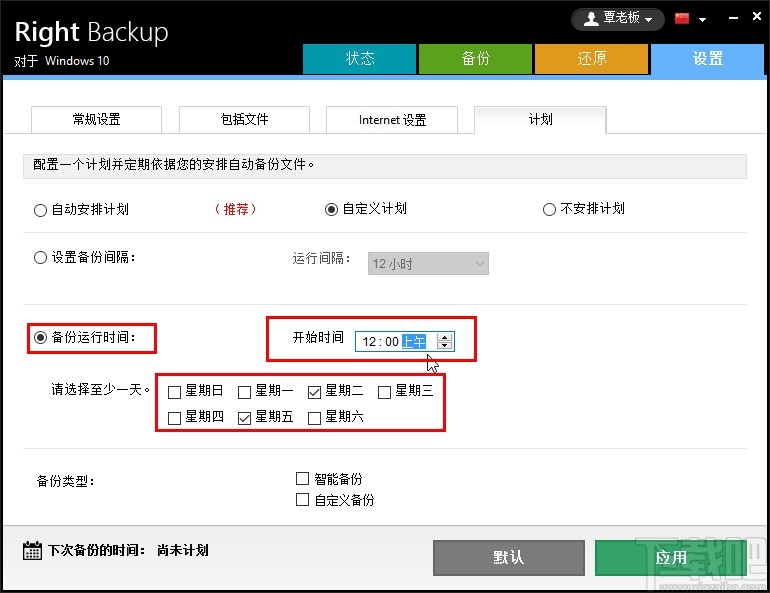This screenshot has height=593, width=770.
Task: Check the 星期六 checkbox
Action: click(314, 418)
